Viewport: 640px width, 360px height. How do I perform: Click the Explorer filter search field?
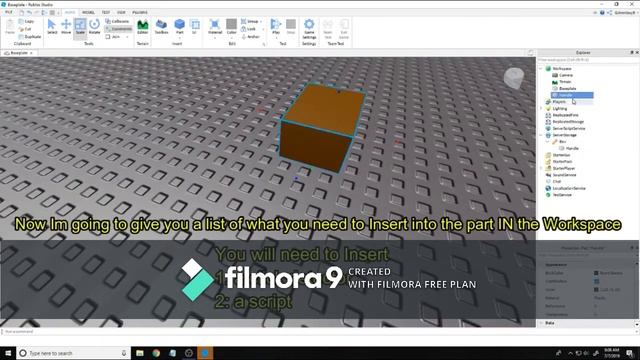588,60
